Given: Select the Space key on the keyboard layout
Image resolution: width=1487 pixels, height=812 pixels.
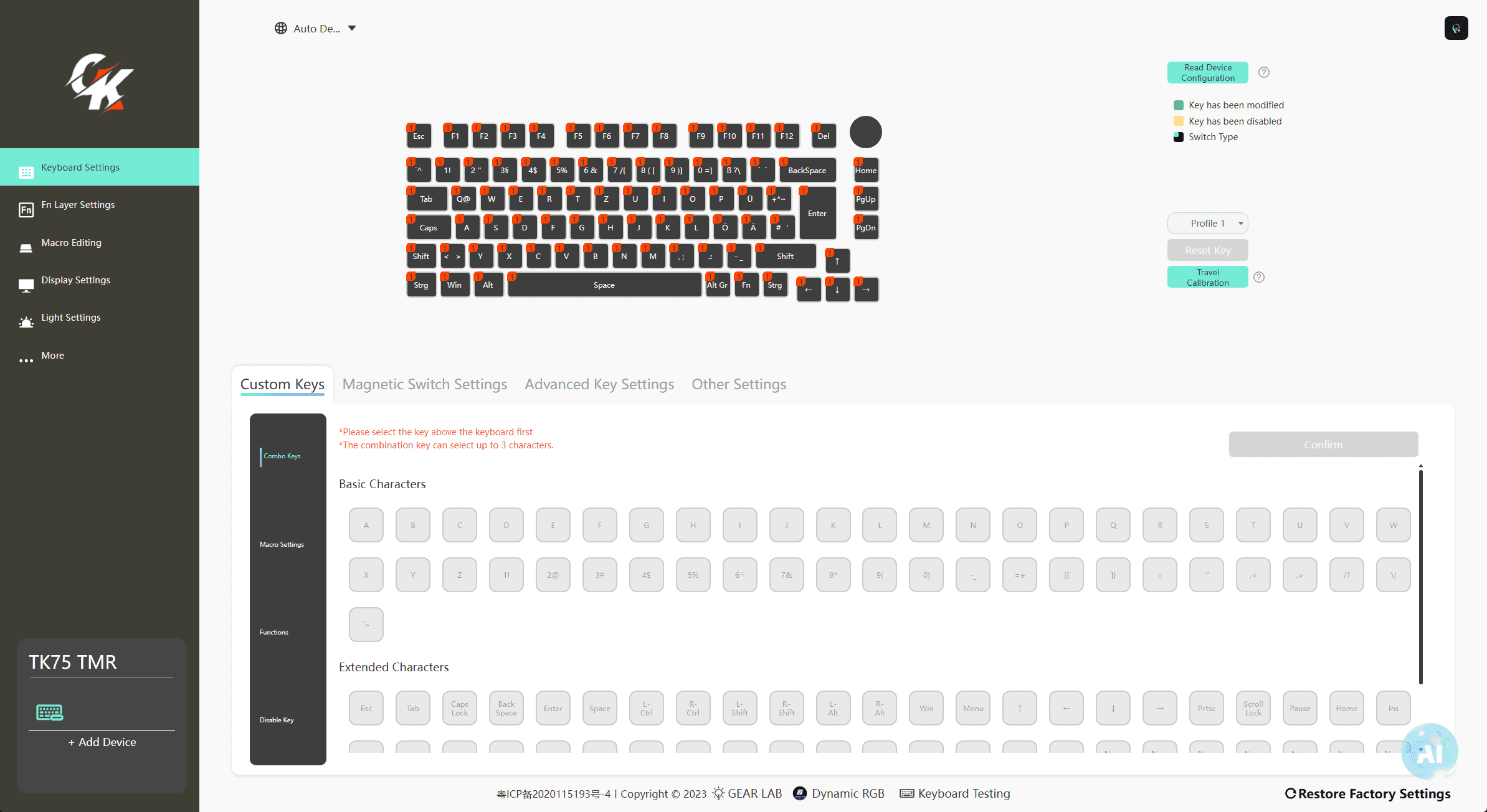Looking at the screenshot, I should 604,285.
